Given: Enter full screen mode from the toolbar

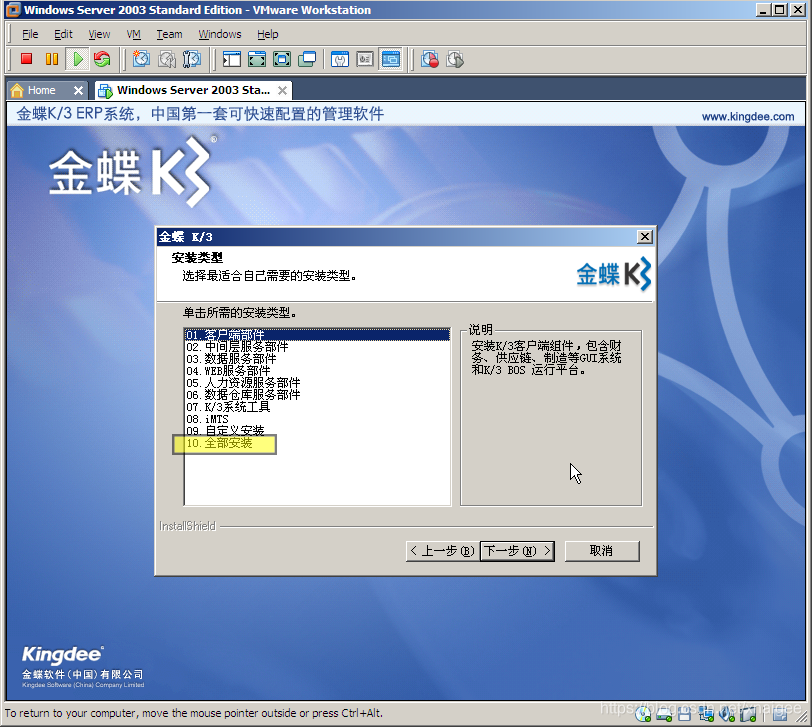Looking at the screenshot, I should click(257, 60).
